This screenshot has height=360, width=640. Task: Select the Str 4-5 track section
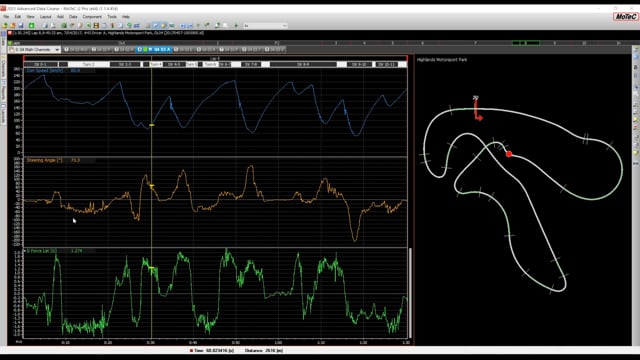[174, 64]
